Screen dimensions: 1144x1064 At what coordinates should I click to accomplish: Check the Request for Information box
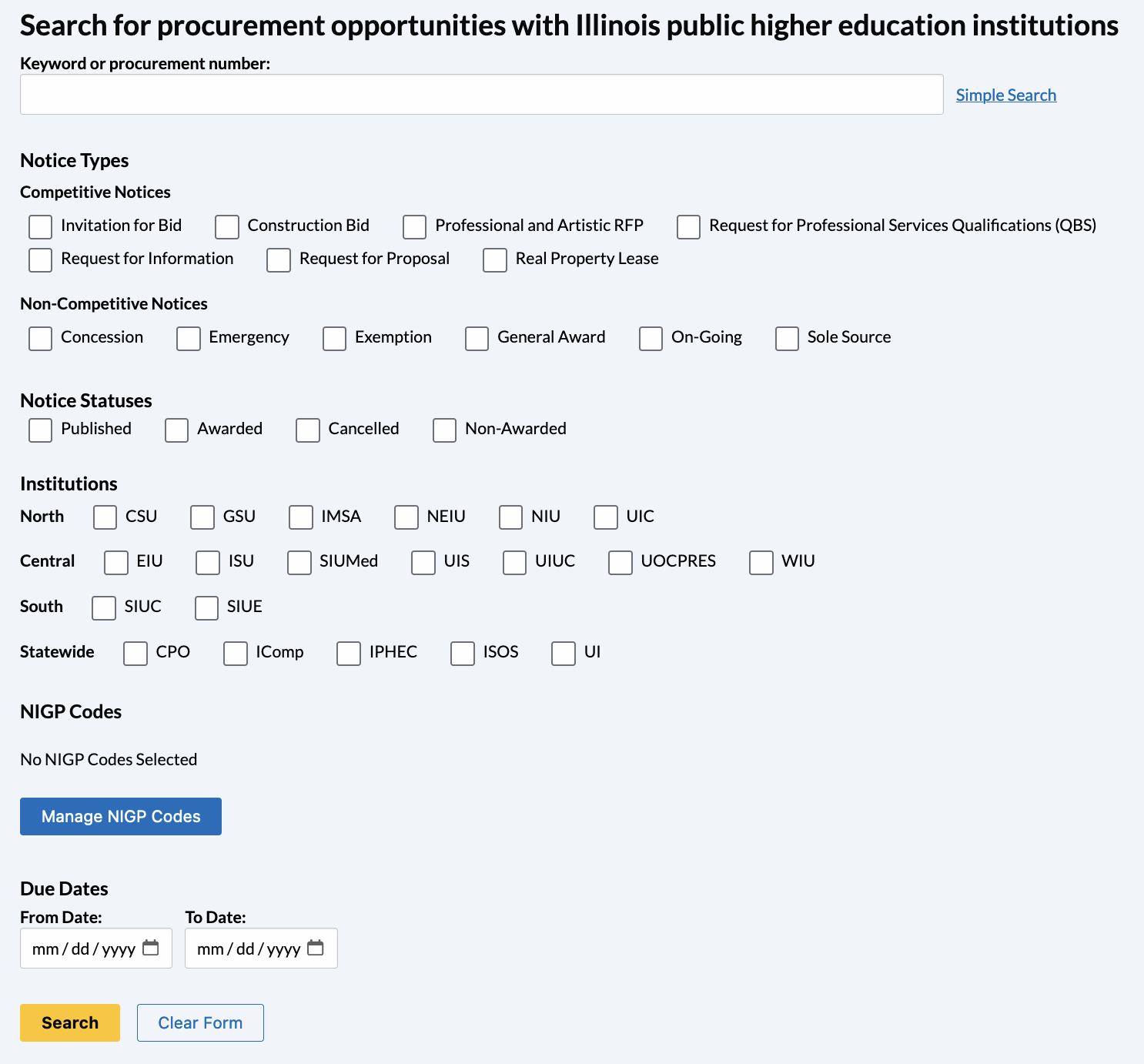click(40, 260)
